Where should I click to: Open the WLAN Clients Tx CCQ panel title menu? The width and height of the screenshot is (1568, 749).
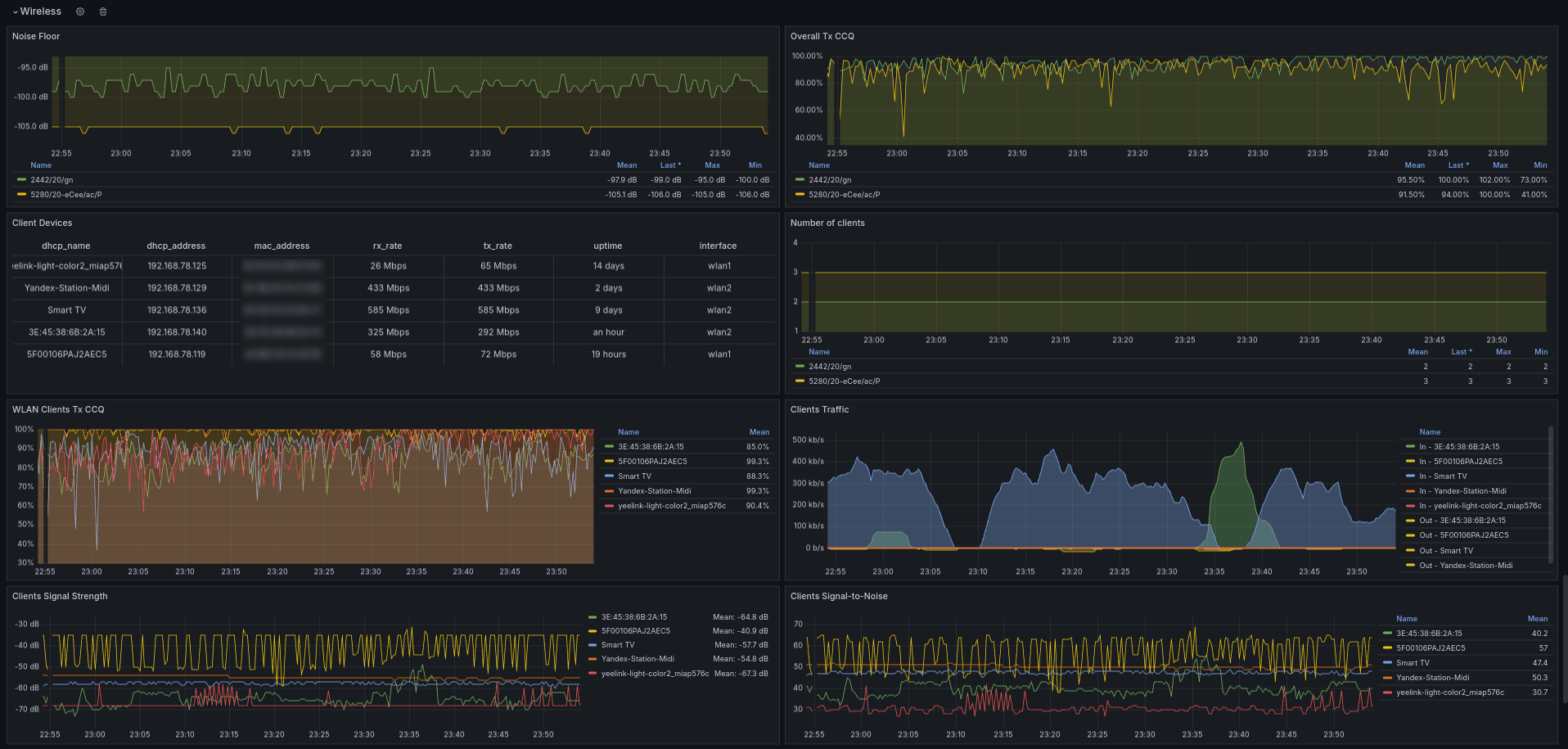[x=58, y=409]
